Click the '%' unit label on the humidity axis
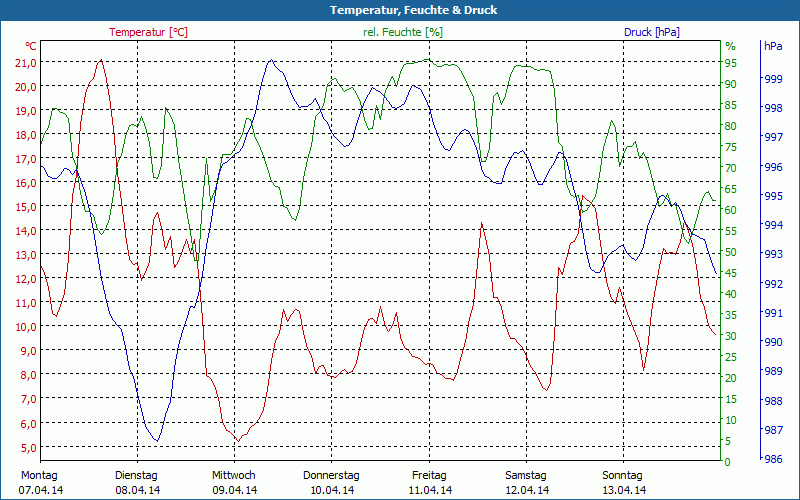The image size is (800, 500). [x=731, y=46]
